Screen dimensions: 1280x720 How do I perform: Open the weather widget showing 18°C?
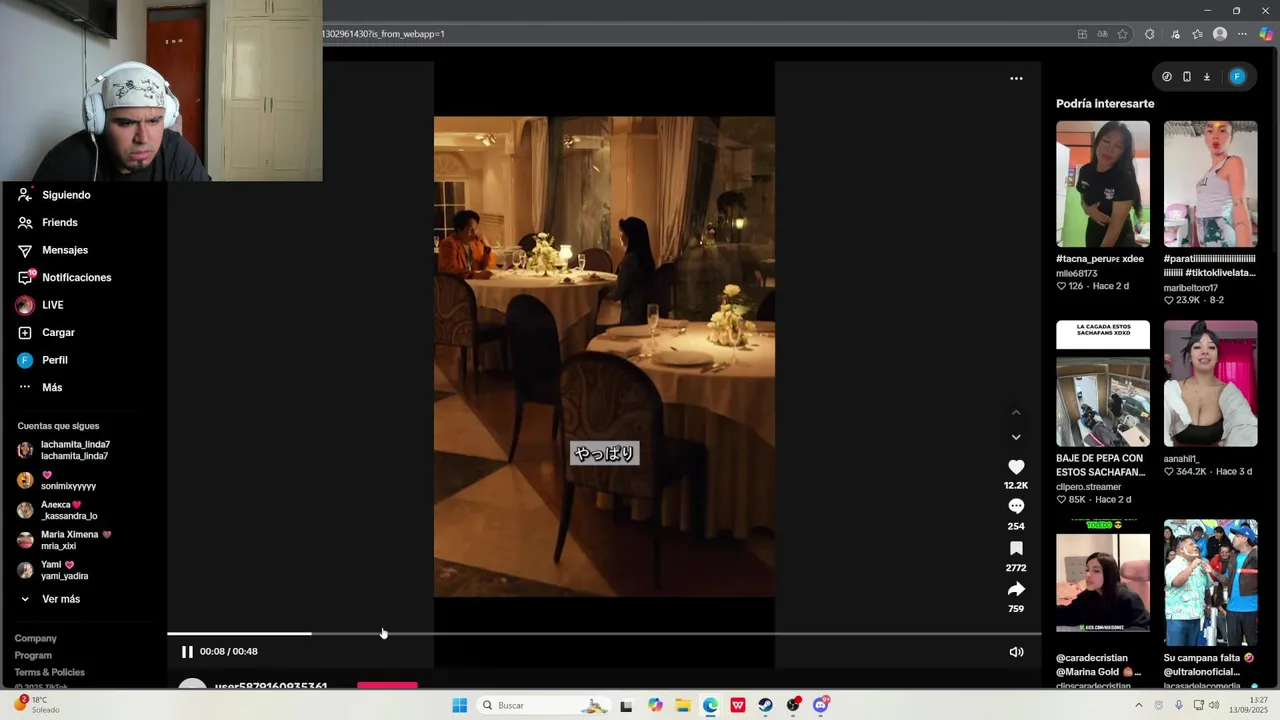pos(38,705)
